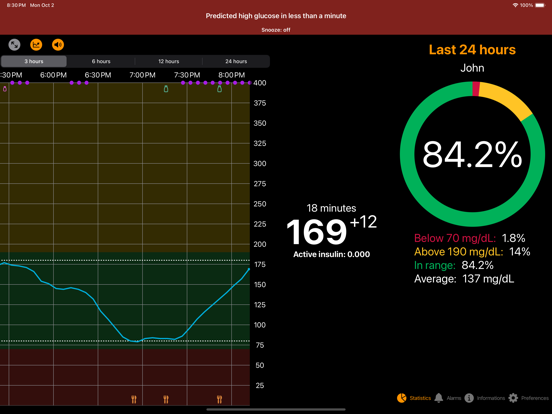Select the 3 hours range tab
The height and width of the screenshot is (414, 552).
pos(34,61)
